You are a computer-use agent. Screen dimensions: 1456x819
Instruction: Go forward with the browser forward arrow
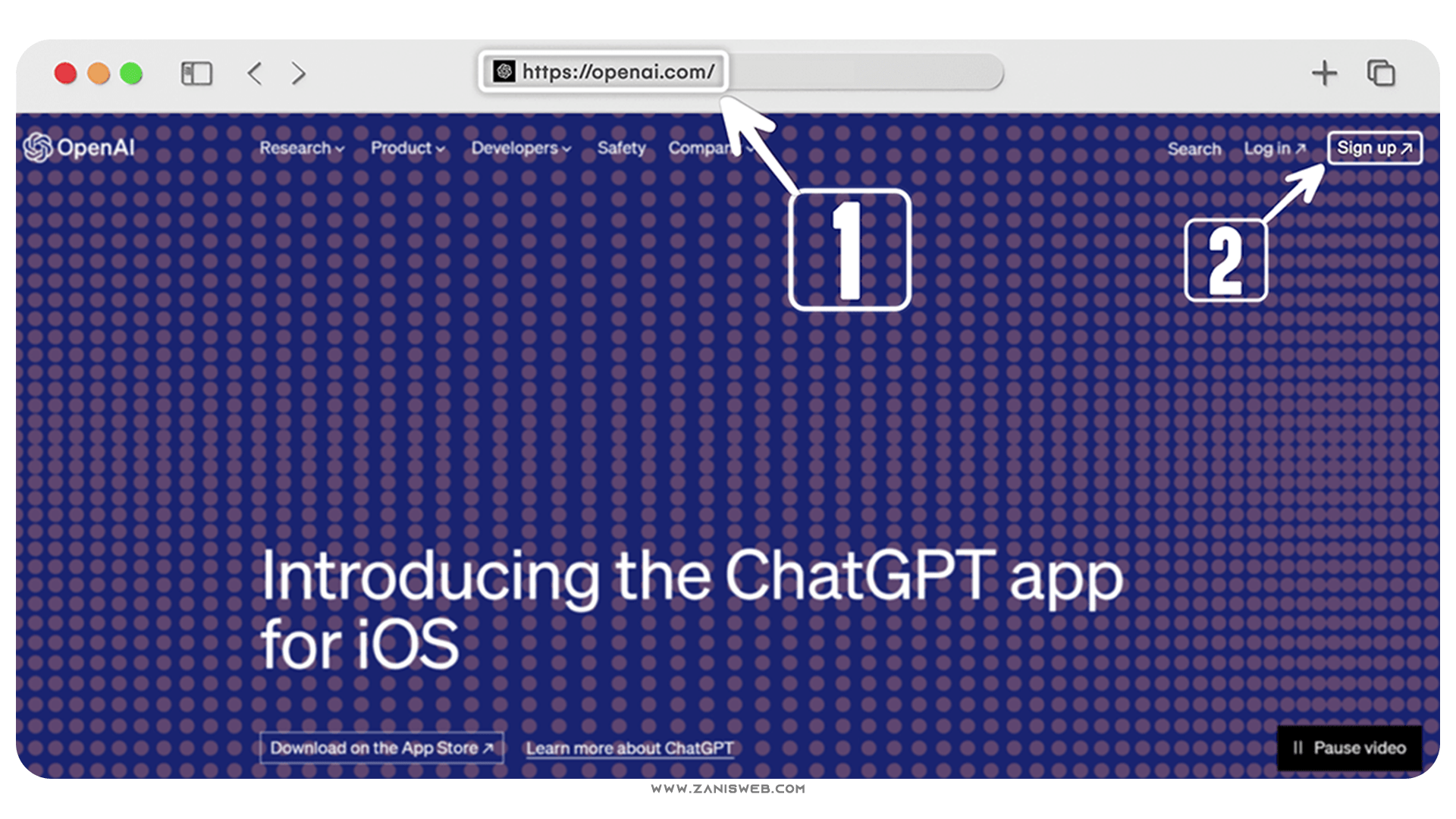[299, 74]
